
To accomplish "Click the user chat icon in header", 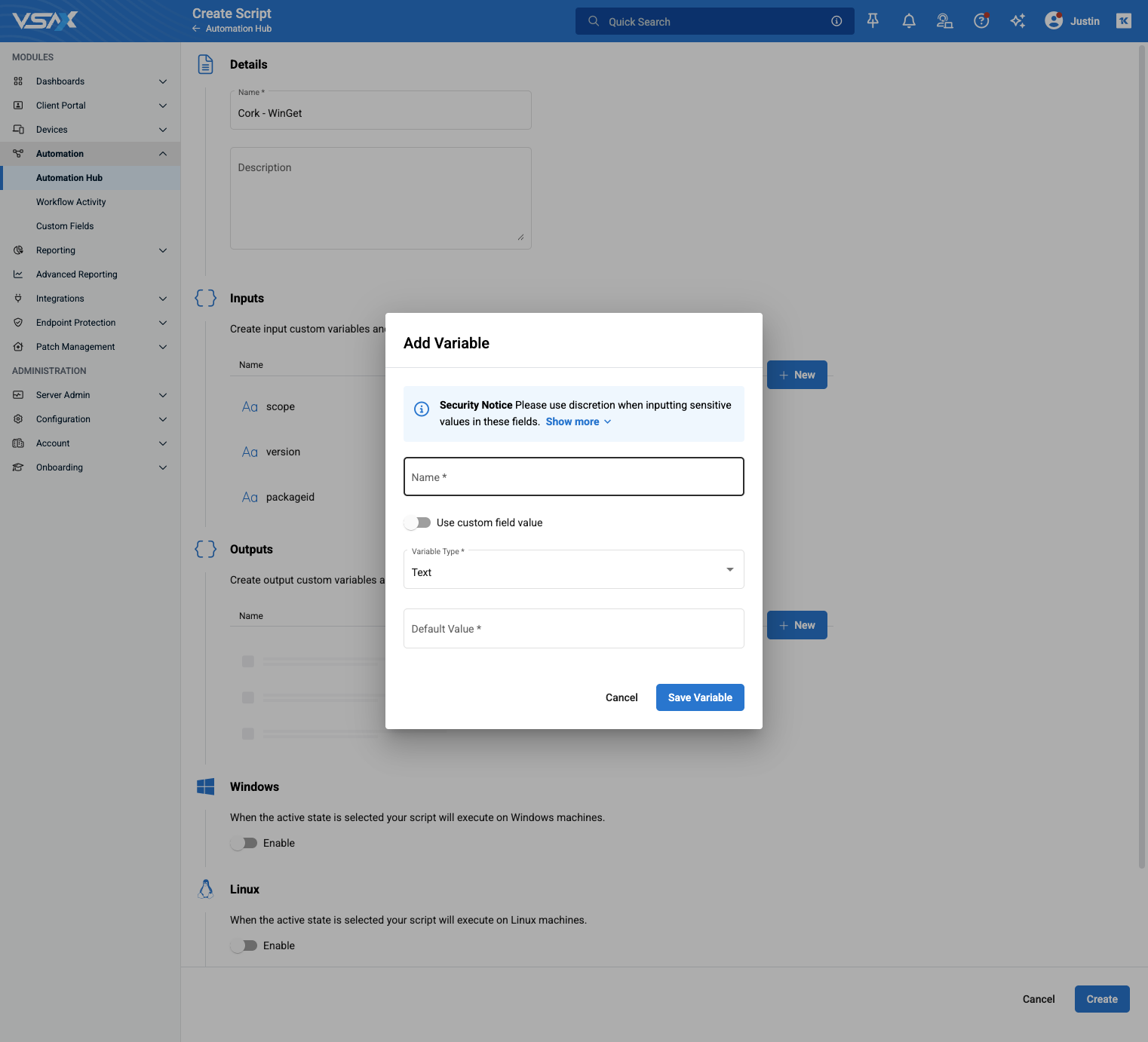I will (944, 21).
